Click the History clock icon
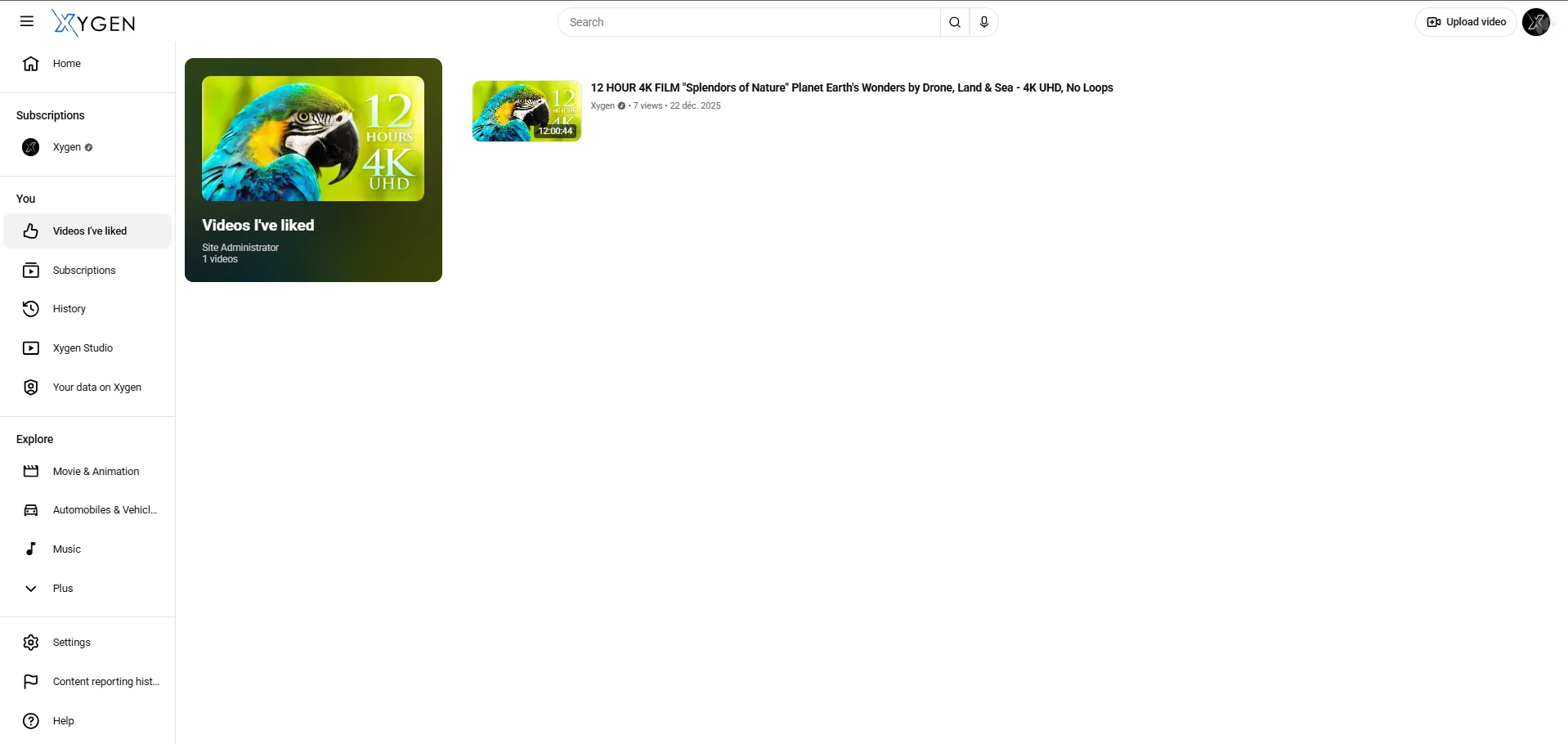The height and width of the screenshot is (744, 1568). pos(31,309)
